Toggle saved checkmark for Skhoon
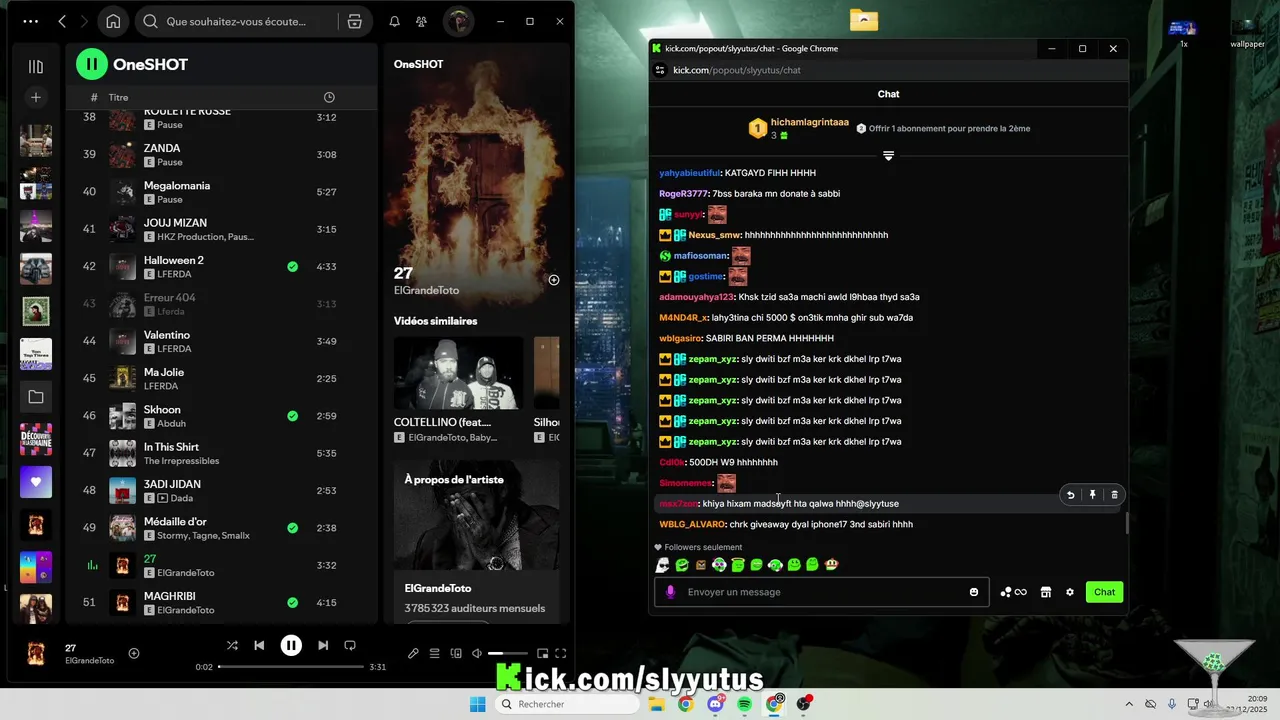The height and width of the screenshot is (720, 1280). 293,416
